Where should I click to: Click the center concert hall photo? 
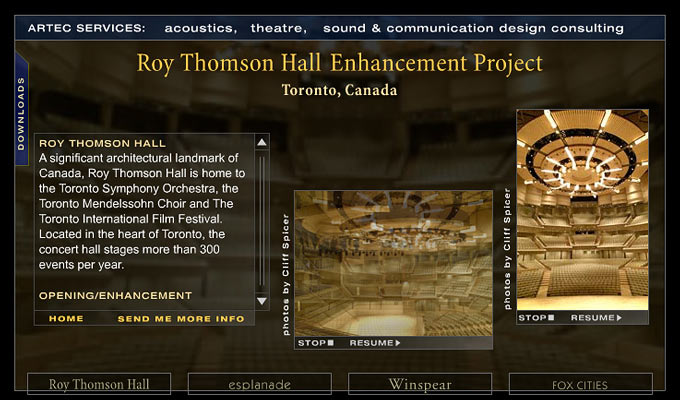pyautogui.click(x=393, y=263)
